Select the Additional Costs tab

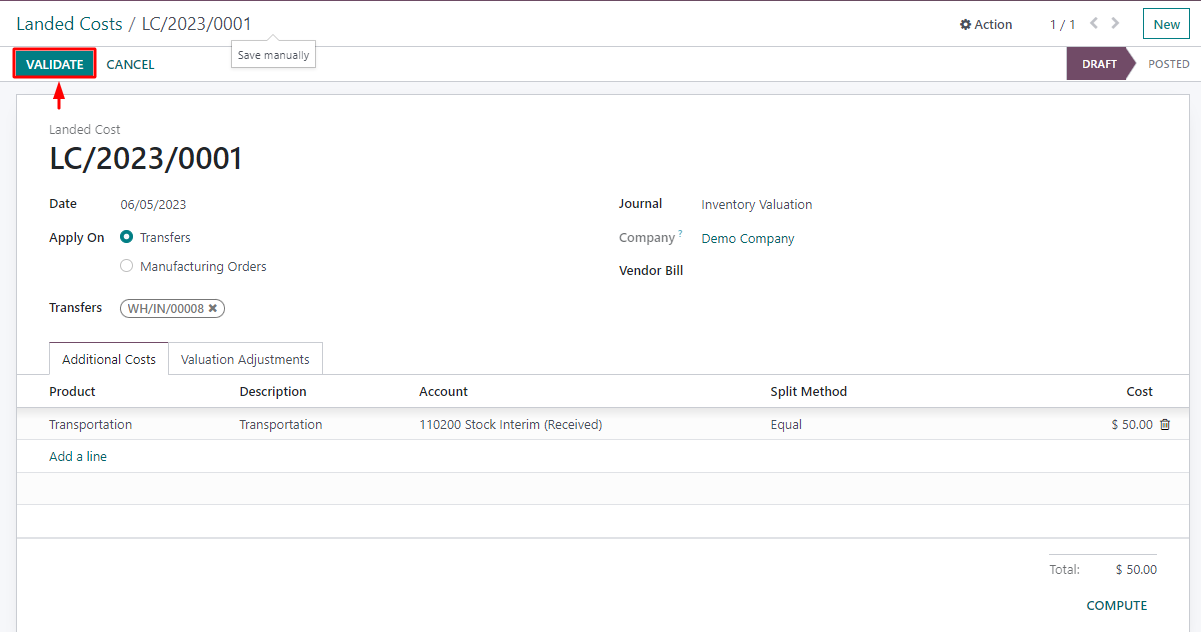[108, 358]
